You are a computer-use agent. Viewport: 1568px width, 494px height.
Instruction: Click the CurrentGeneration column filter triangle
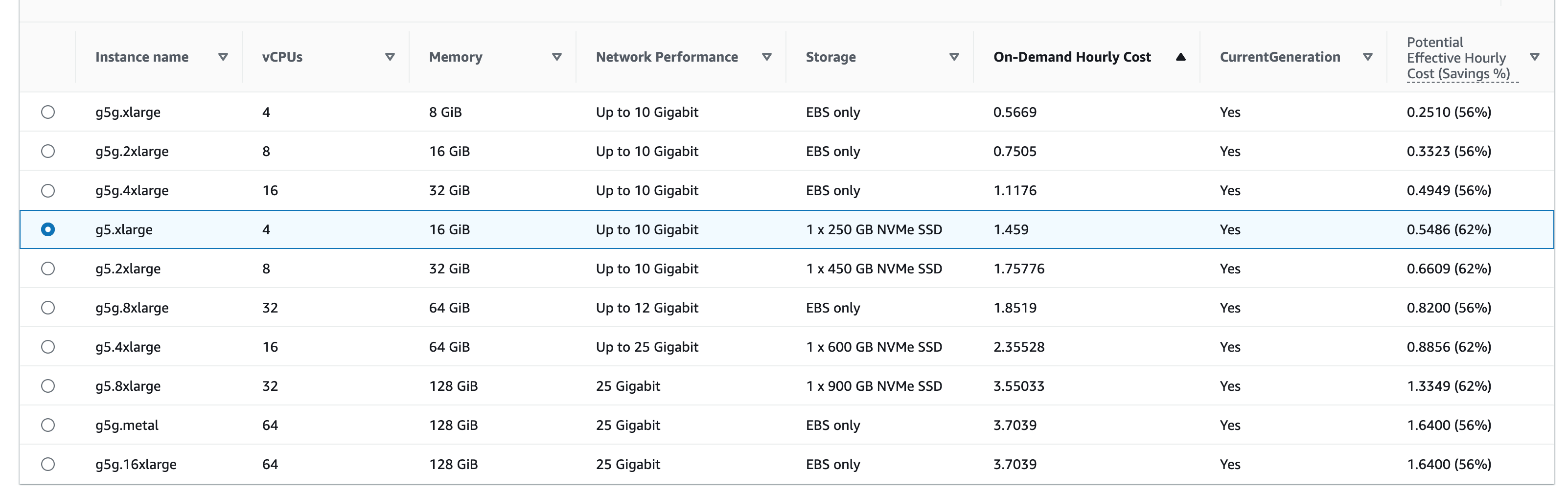click(1367, 57)
